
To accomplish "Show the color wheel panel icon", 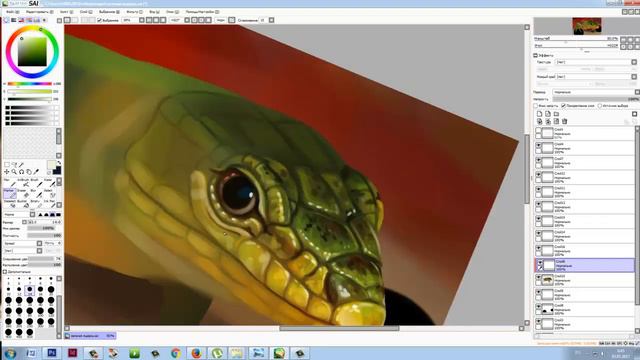I will (x=7, y=20).
